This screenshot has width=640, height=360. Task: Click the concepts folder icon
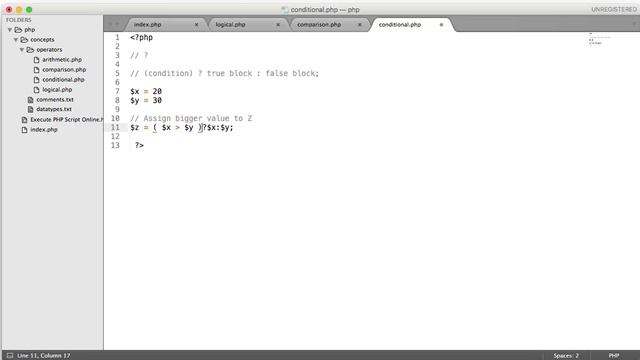pos(24,40)
